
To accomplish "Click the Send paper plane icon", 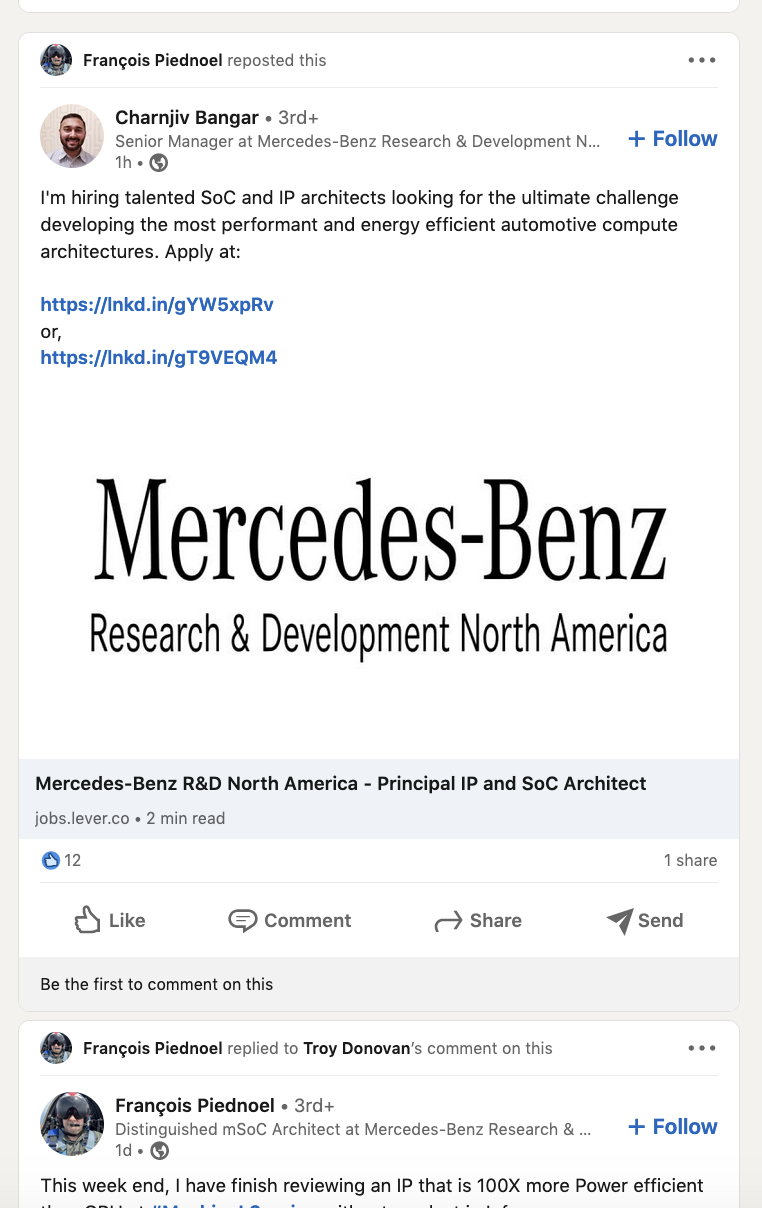I will (620, 920).
